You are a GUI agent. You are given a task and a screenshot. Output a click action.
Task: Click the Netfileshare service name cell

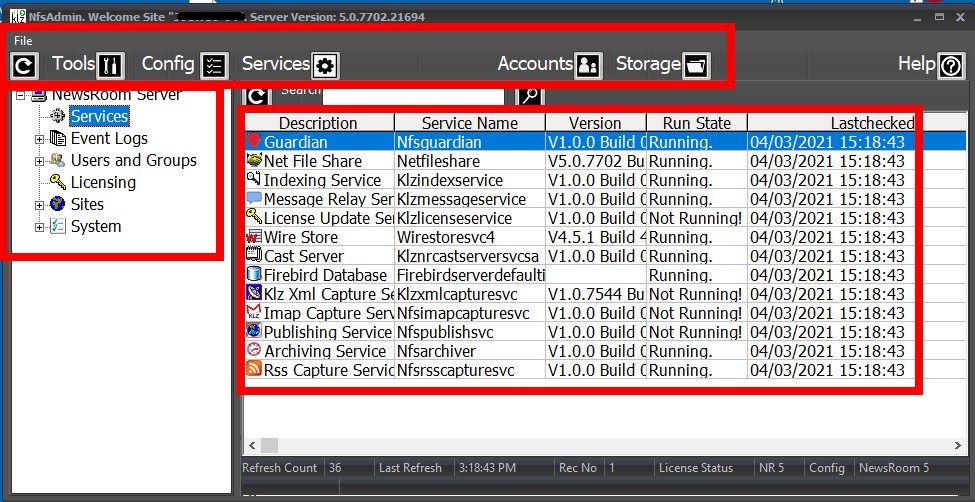470,161
